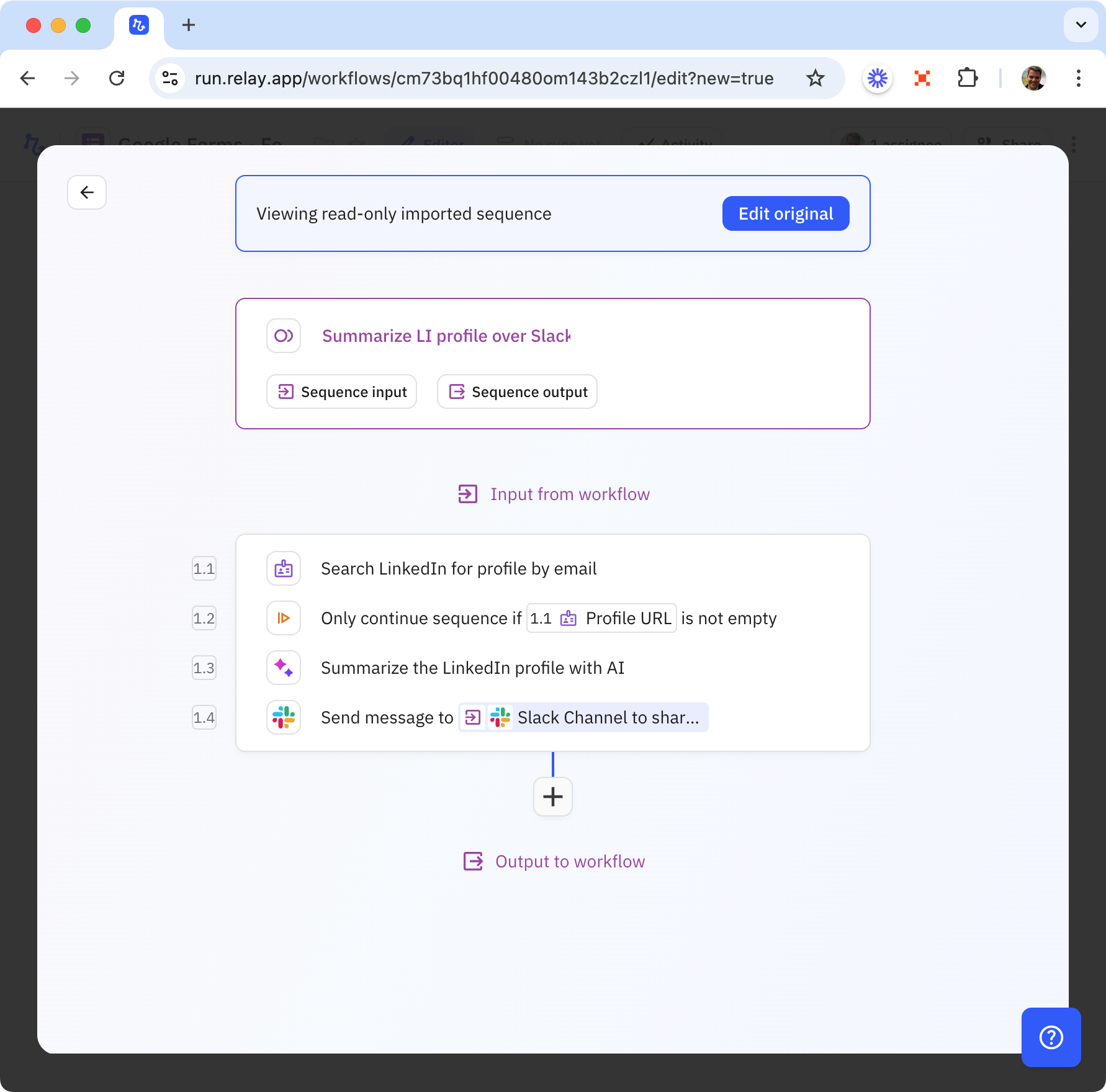Click the AI sparkle step icon
Image resolution: width=1106 pixels, height=1092 pixels.
coord(284,668)
